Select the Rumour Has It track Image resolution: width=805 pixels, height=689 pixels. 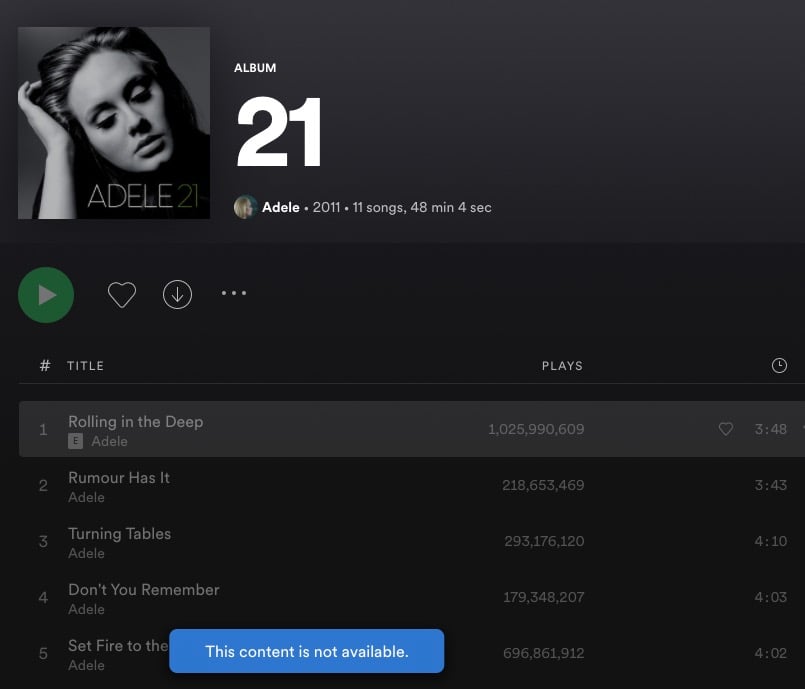(119, 478)
